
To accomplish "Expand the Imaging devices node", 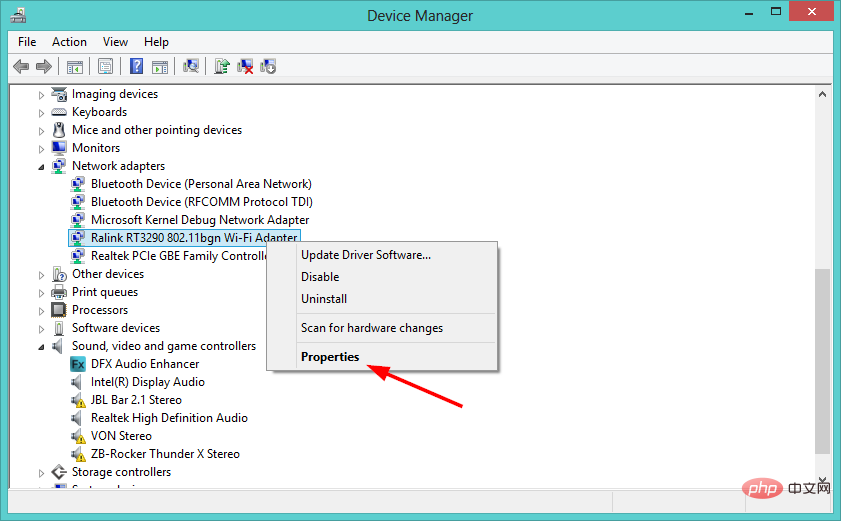I will (x=41, y=96).
